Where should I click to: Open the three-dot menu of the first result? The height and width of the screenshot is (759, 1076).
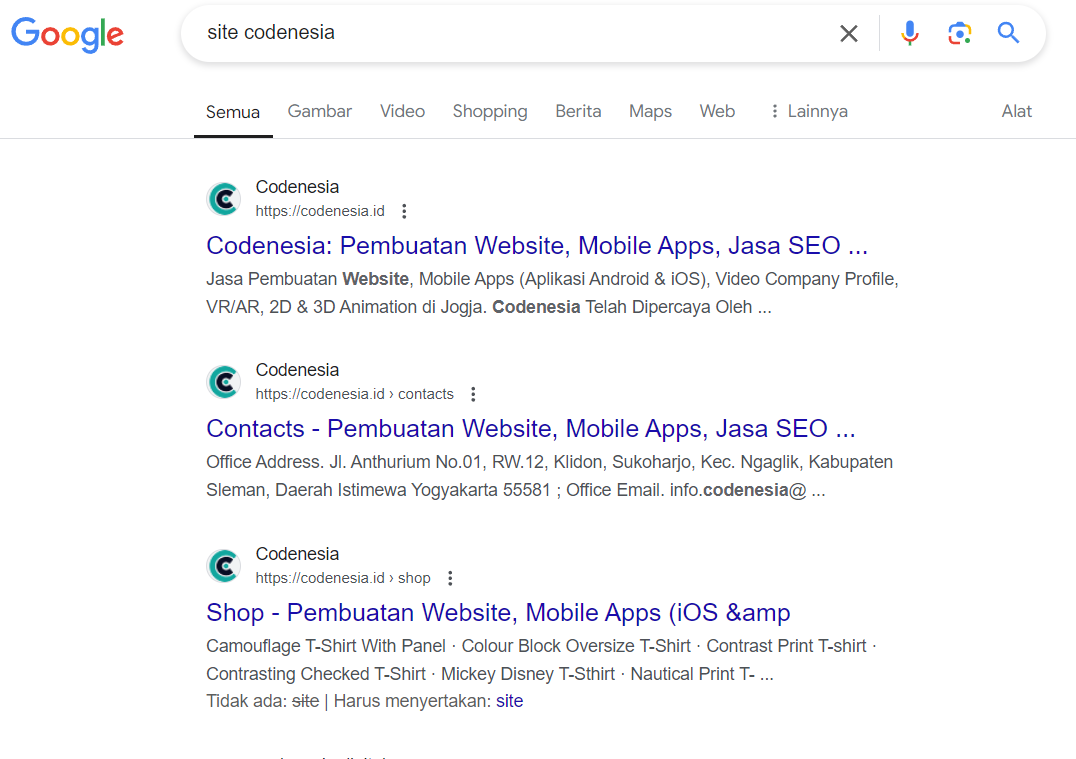(404, 211)
